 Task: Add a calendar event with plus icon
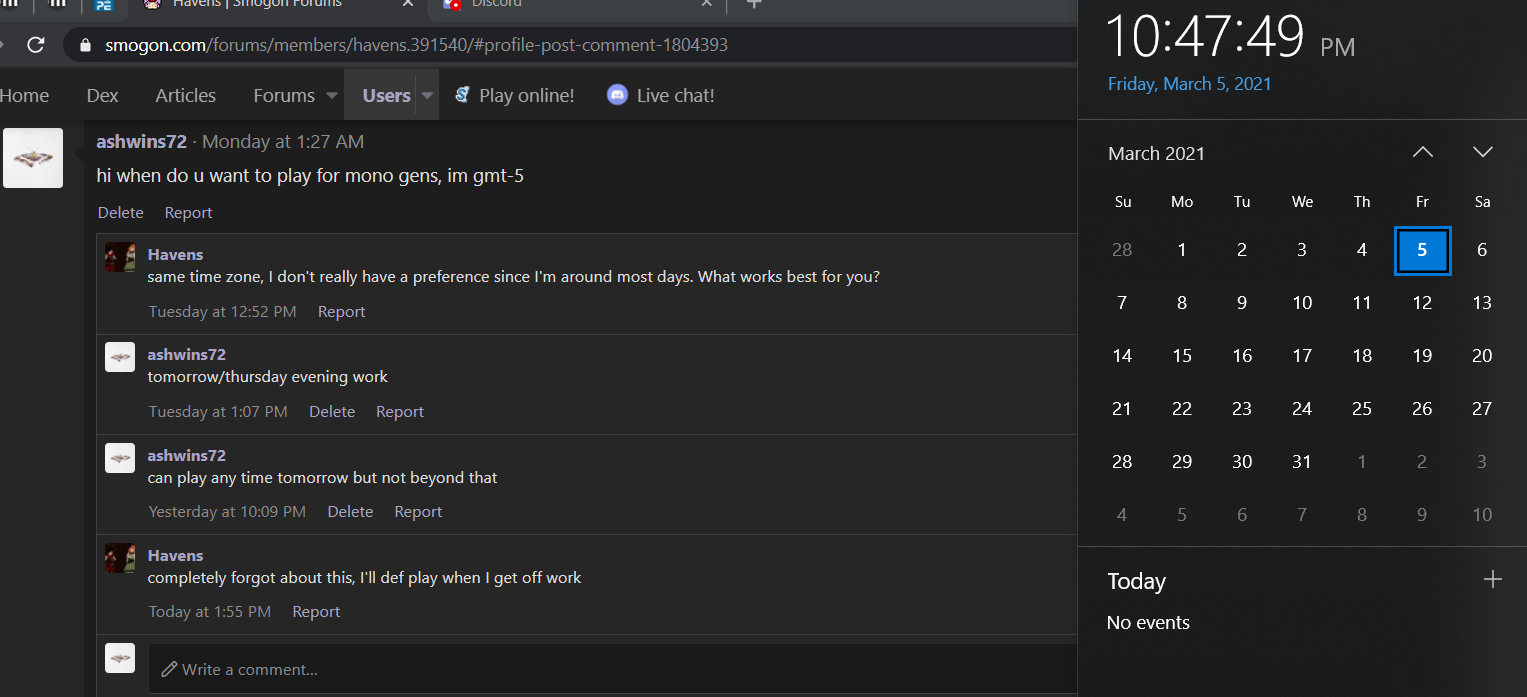1492,579
